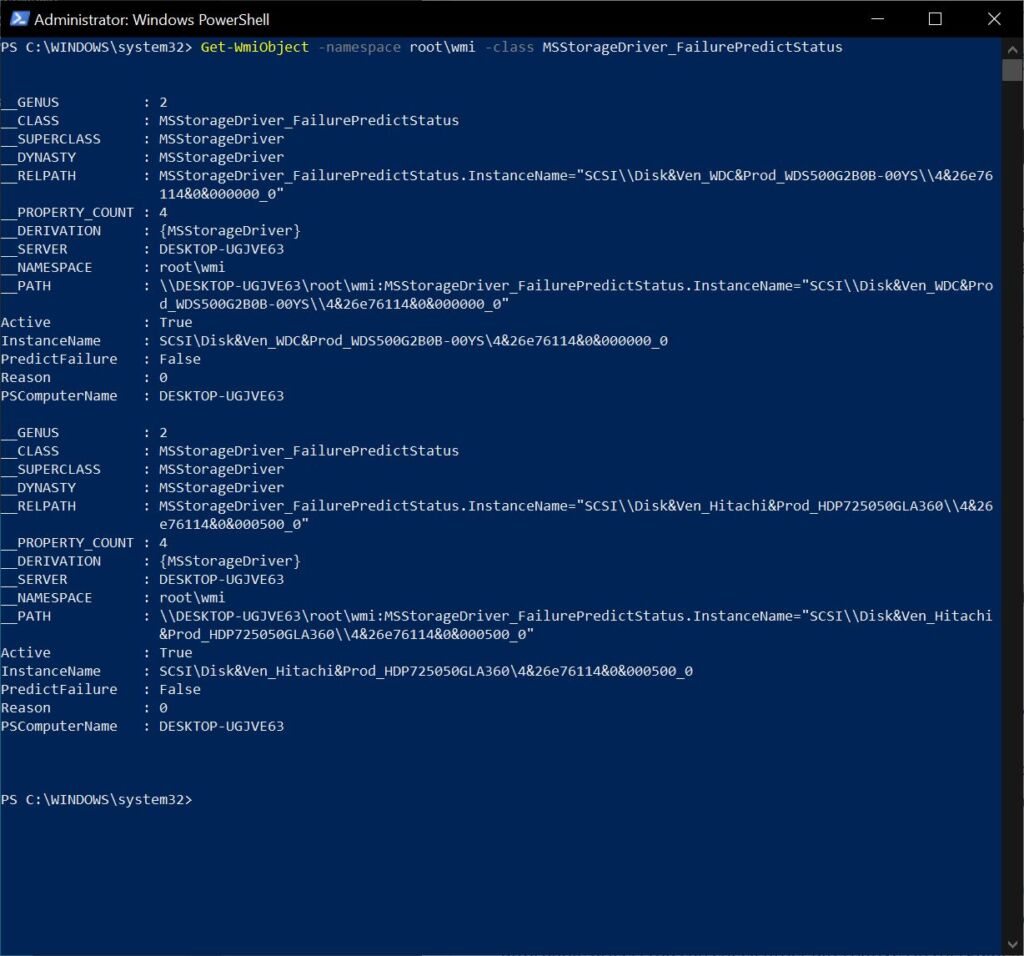Maximize the PowerShell window
Screen dimensions: 1024x956
pos(935,19)
